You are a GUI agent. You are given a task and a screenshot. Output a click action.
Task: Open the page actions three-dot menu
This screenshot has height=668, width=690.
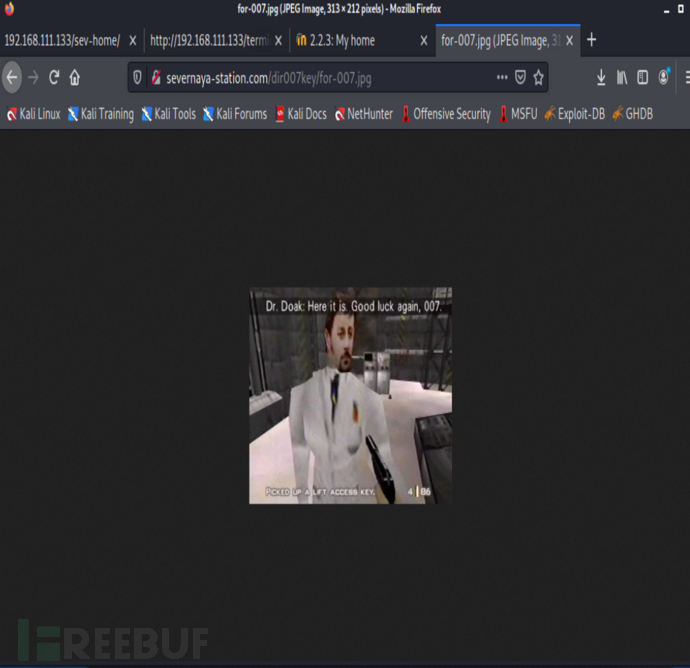click(x=502, y=77)
